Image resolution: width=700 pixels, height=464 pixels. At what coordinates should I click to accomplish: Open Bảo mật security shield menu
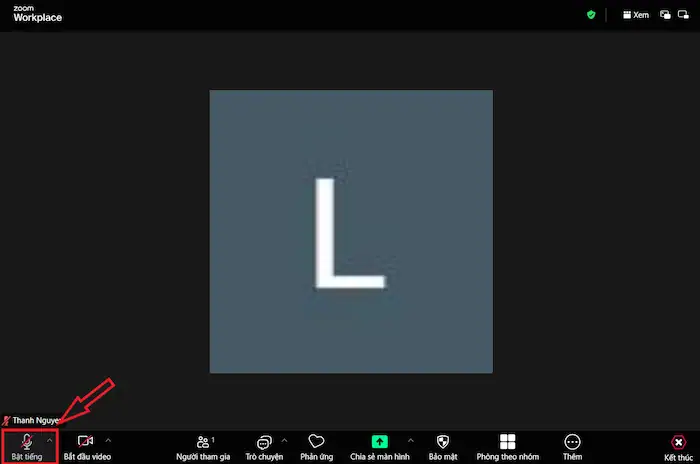(443, 444)
